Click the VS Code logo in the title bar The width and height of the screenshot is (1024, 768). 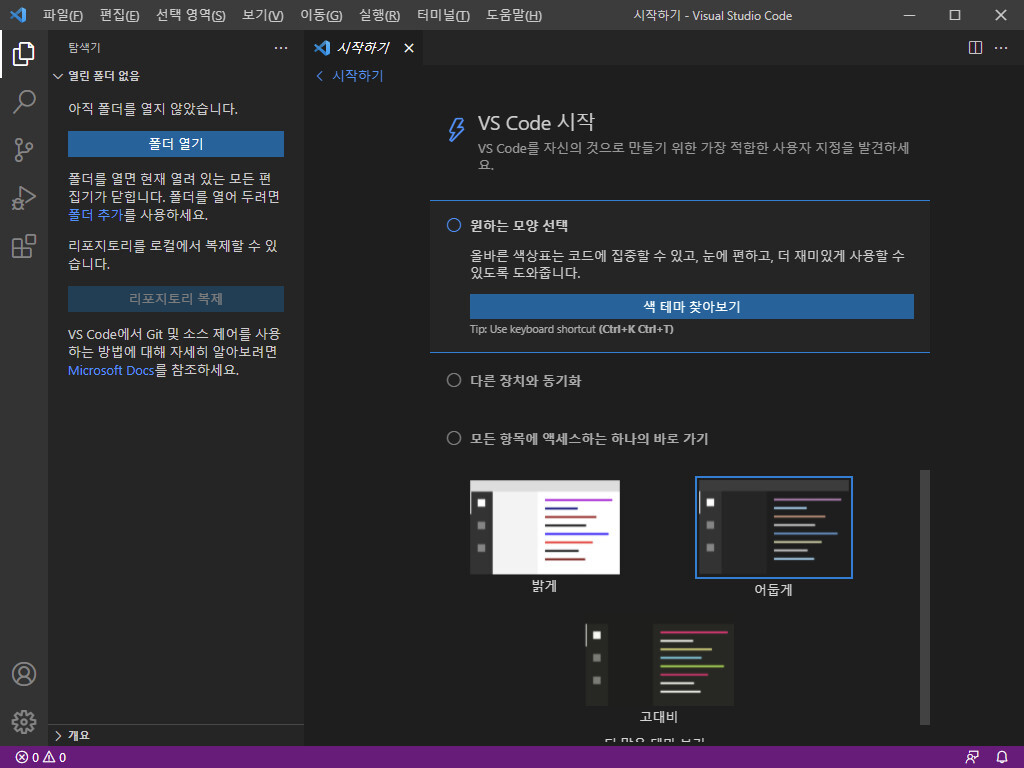coord(18,15)
